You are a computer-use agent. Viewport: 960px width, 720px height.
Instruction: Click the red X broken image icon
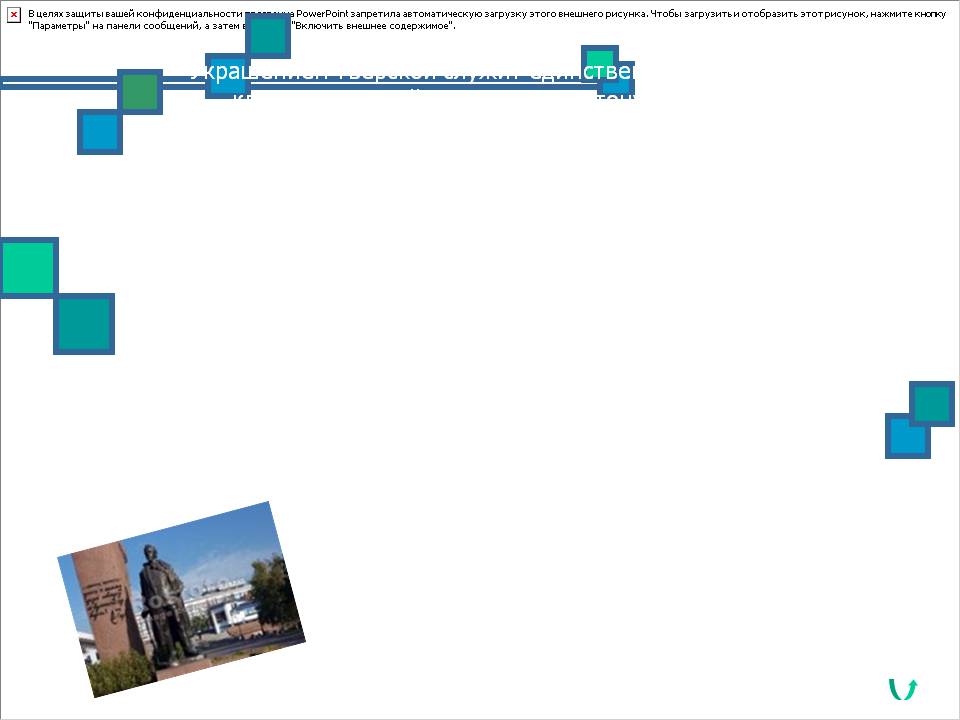[14, 15]
